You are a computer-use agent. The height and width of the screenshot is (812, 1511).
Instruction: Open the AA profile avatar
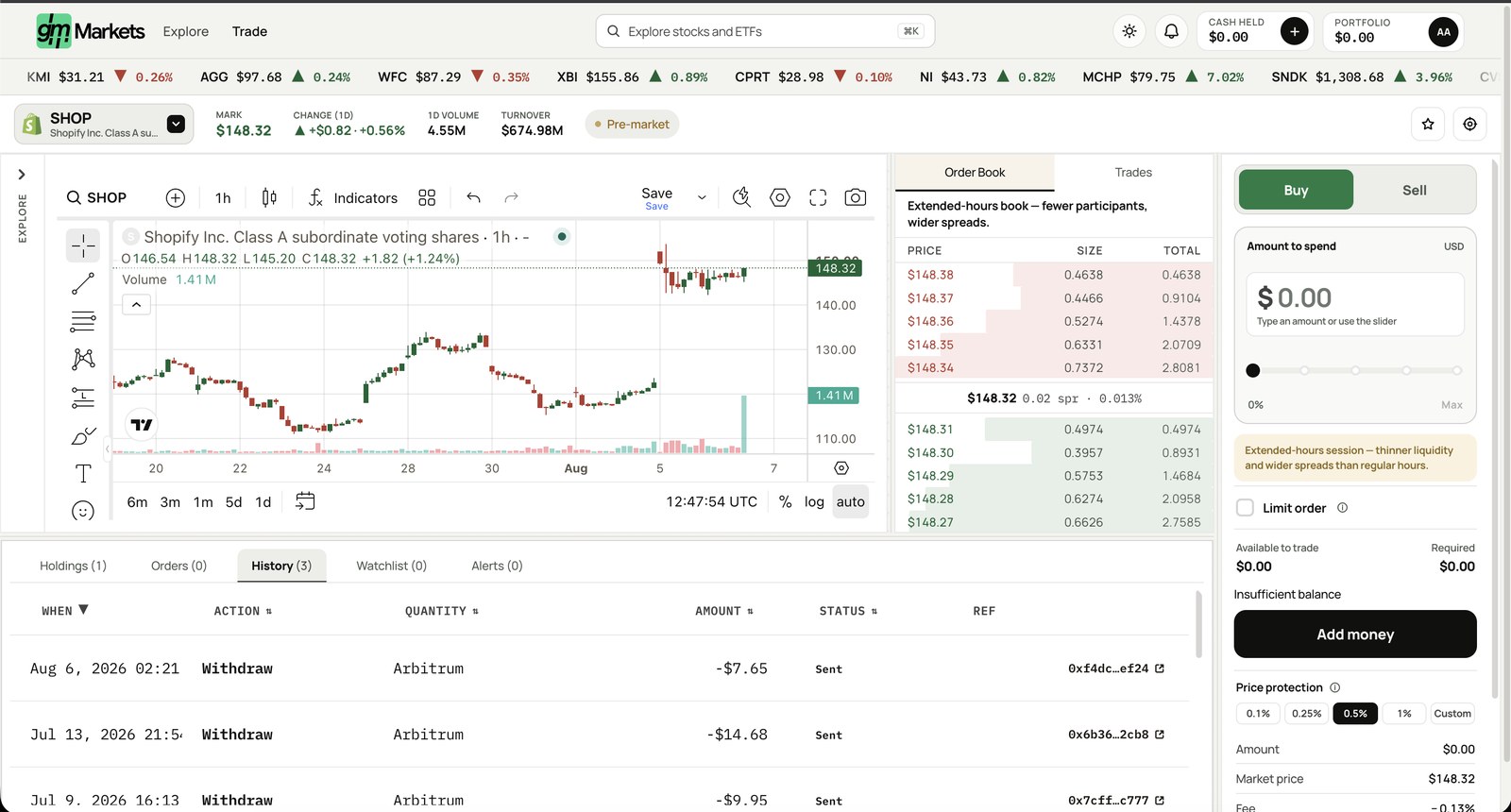click(x=1443, y=31)
